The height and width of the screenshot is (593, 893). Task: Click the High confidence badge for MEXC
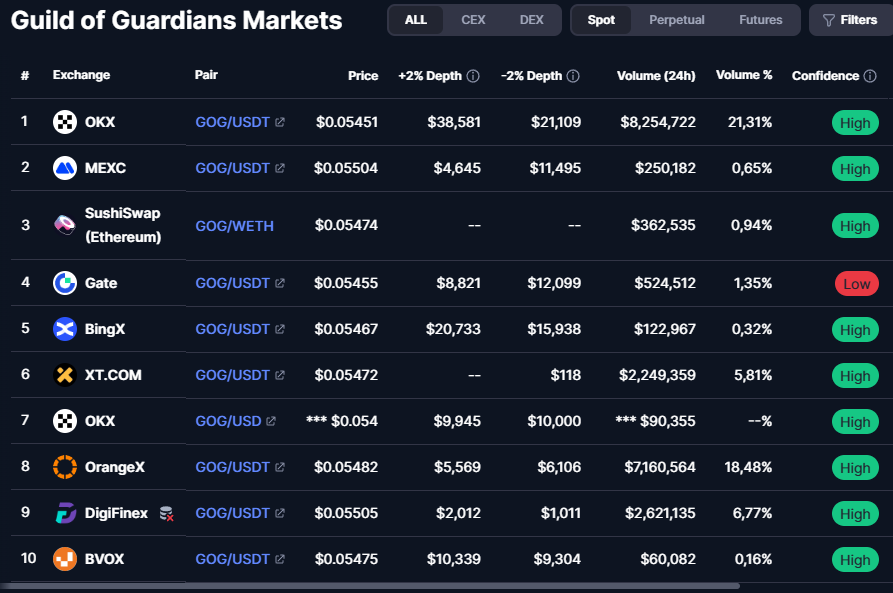(x=855, y=169)
